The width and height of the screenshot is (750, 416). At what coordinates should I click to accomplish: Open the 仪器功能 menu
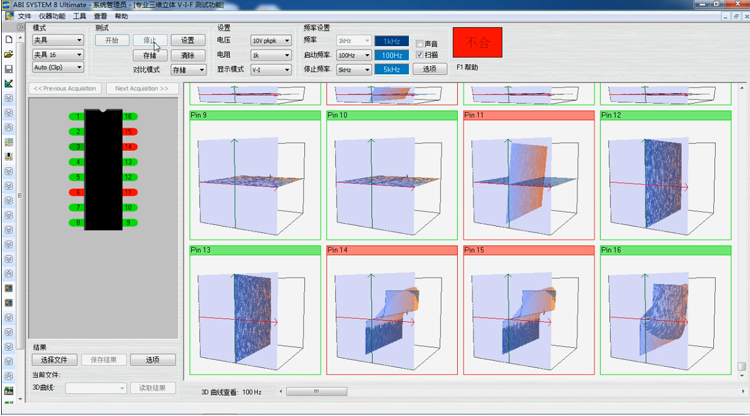pyautogui.click(x=52, y=17)
